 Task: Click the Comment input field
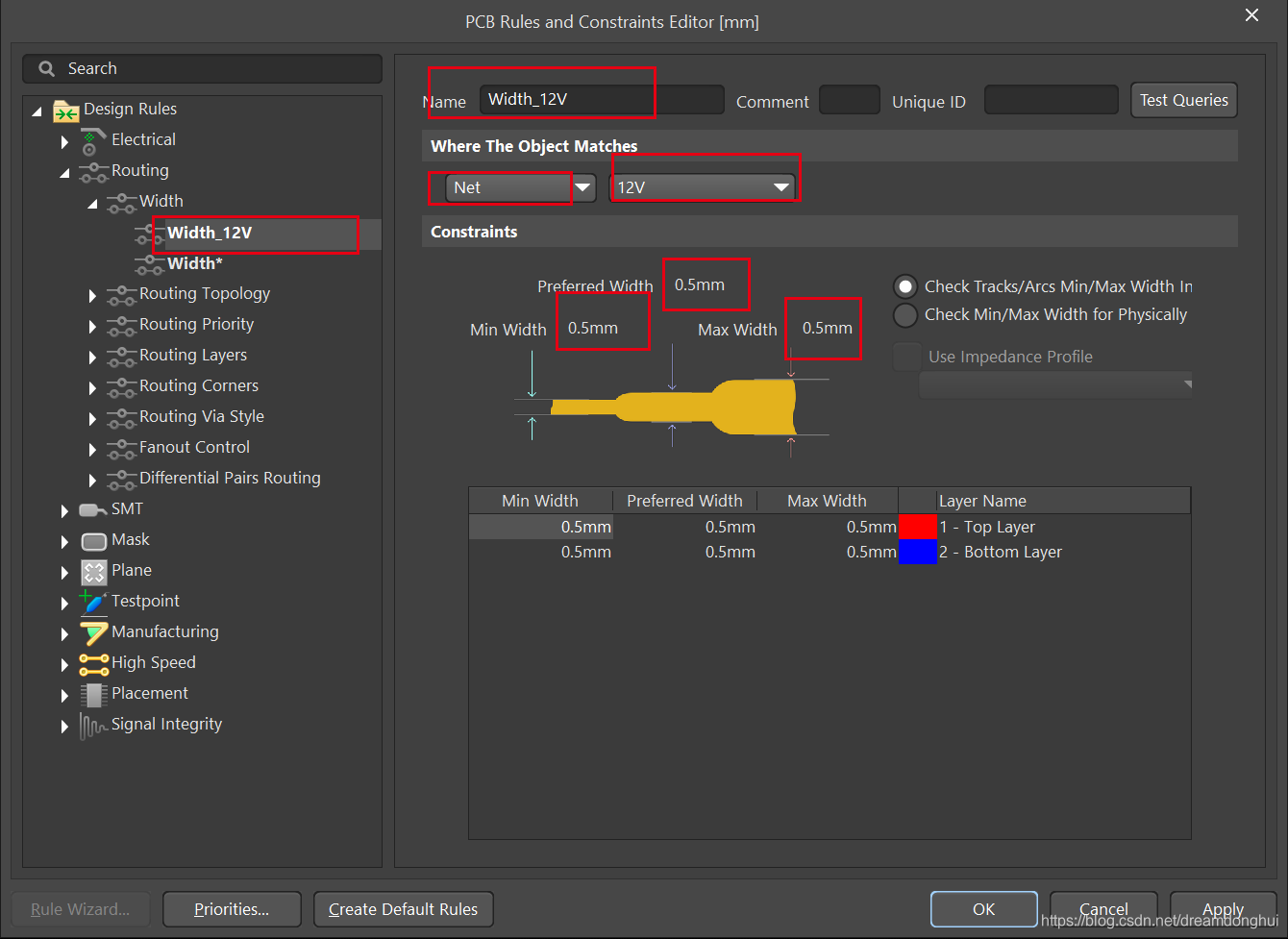point(850,100)
